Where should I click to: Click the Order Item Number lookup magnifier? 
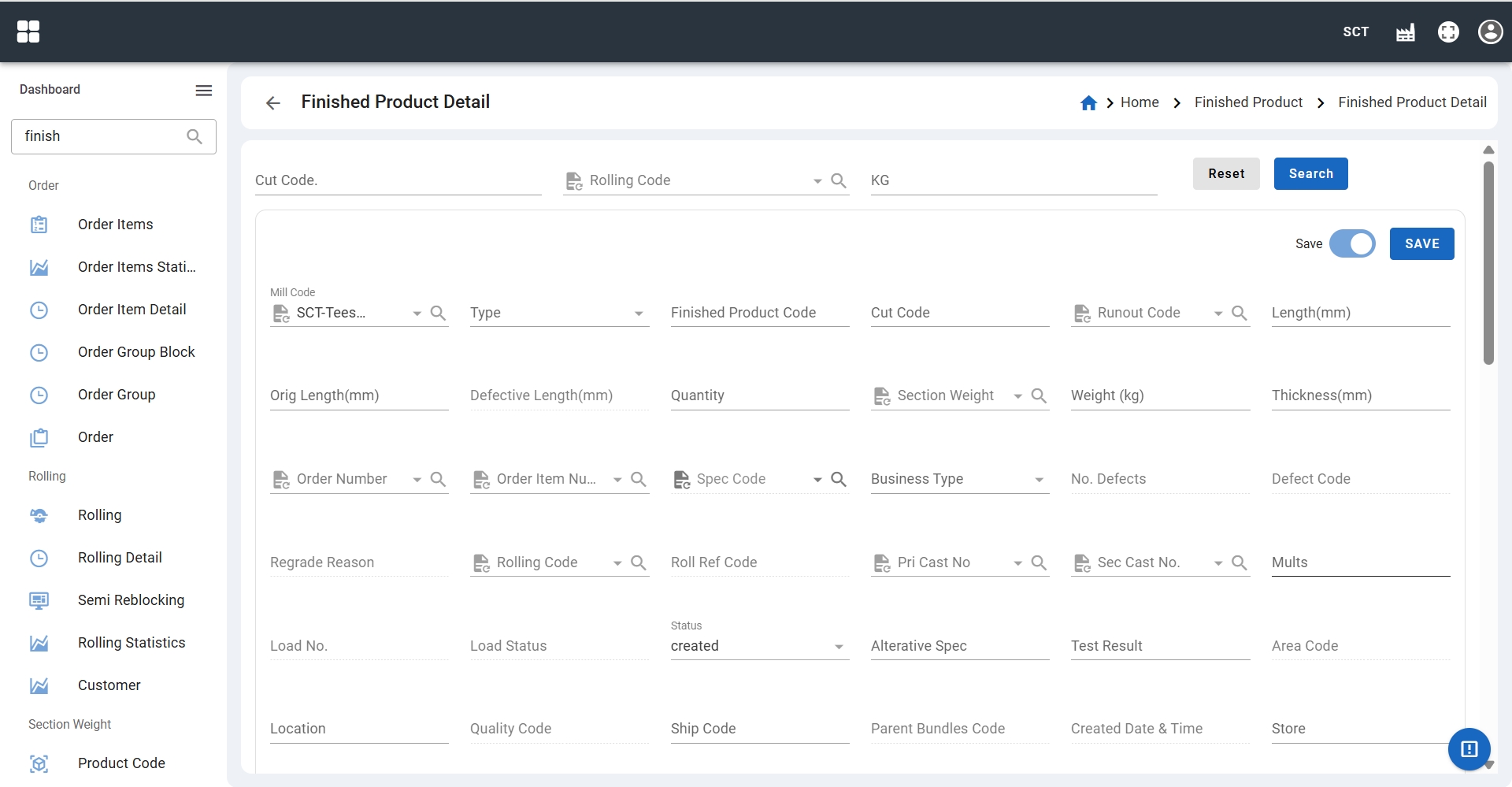coord(639,479)
